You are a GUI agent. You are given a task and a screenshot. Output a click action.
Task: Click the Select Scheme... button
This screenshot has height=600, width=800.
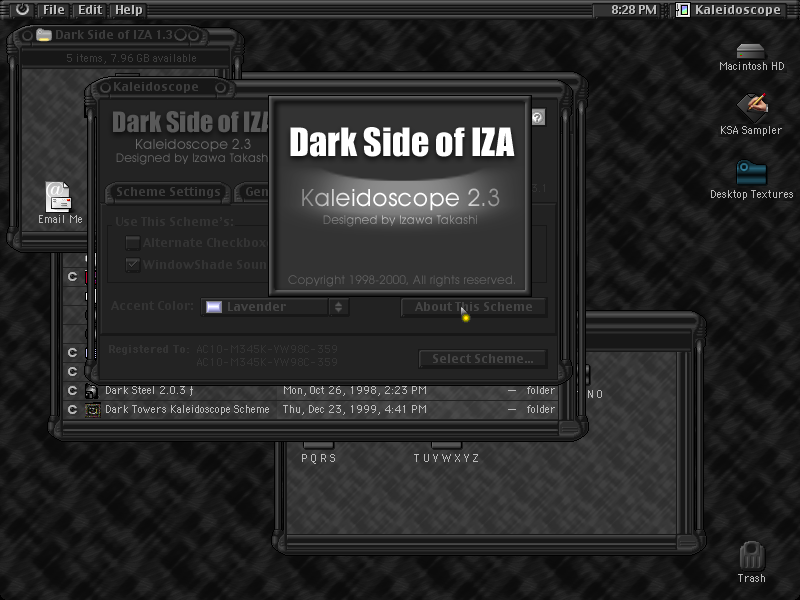pos(483,359)
